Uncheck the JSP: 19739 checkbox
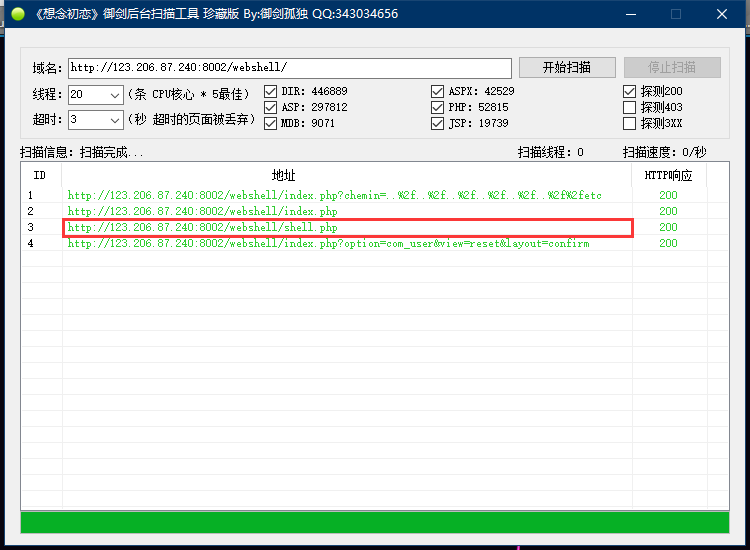The image size is (750, 550). point(437,123)
